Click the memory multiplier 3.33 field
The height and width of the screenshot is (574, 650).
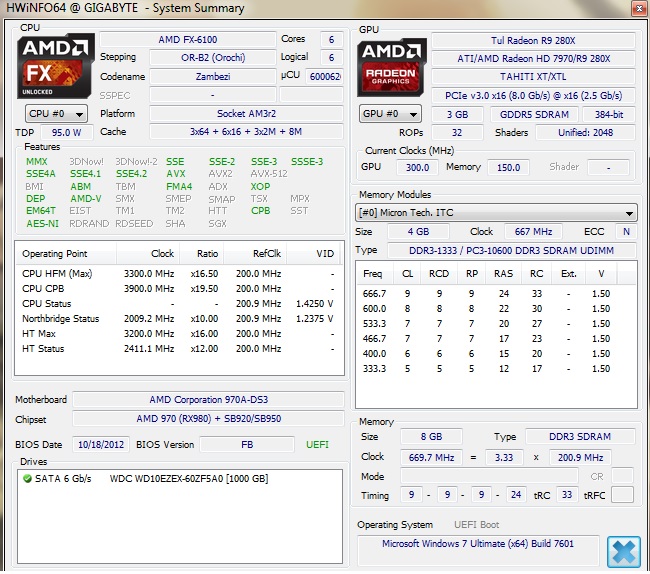[x=504, y=458]
